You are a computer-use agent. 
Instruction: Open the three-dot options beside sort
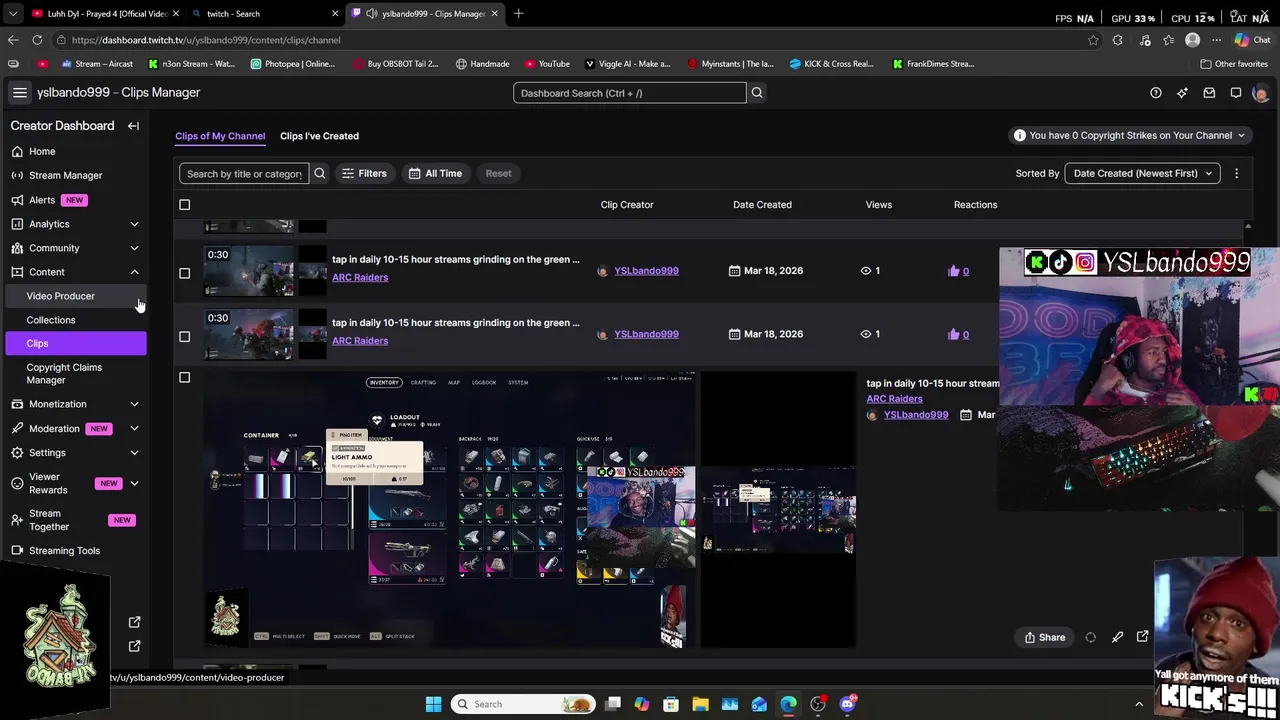[1236, 173]
